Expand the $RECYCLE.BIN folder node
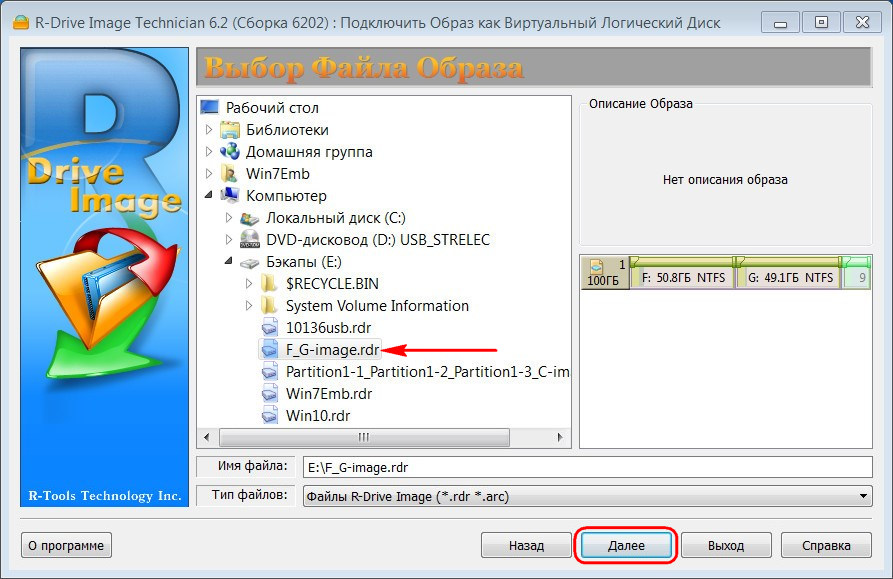Viewport: 893px width, 579px height. 248,284
